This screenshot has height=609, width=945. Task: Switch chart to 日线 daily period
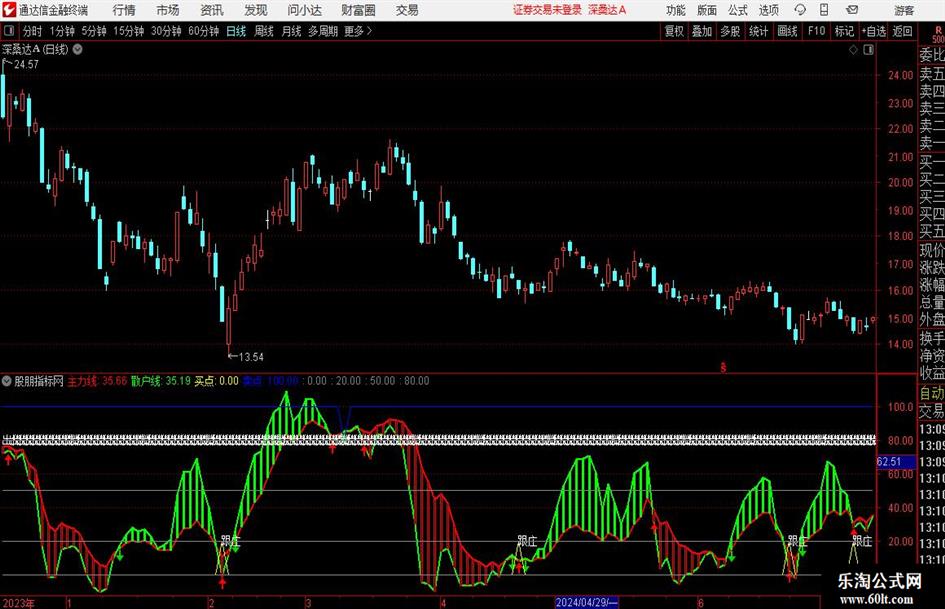coord(236,31)
